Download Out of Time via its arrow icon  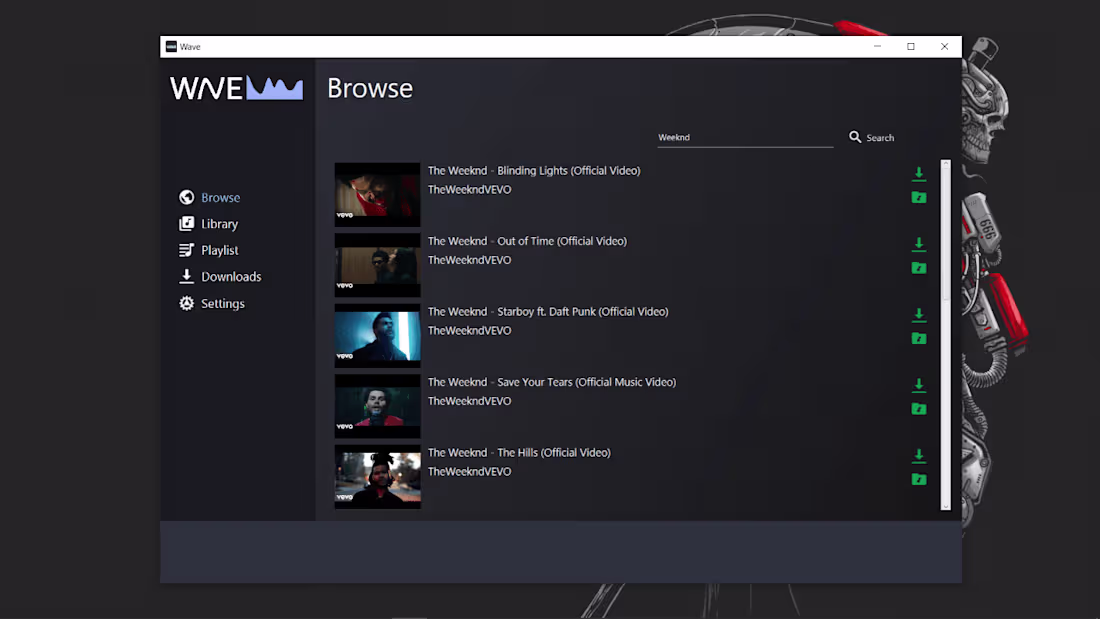pyautogui.click(x=919, y=243)
